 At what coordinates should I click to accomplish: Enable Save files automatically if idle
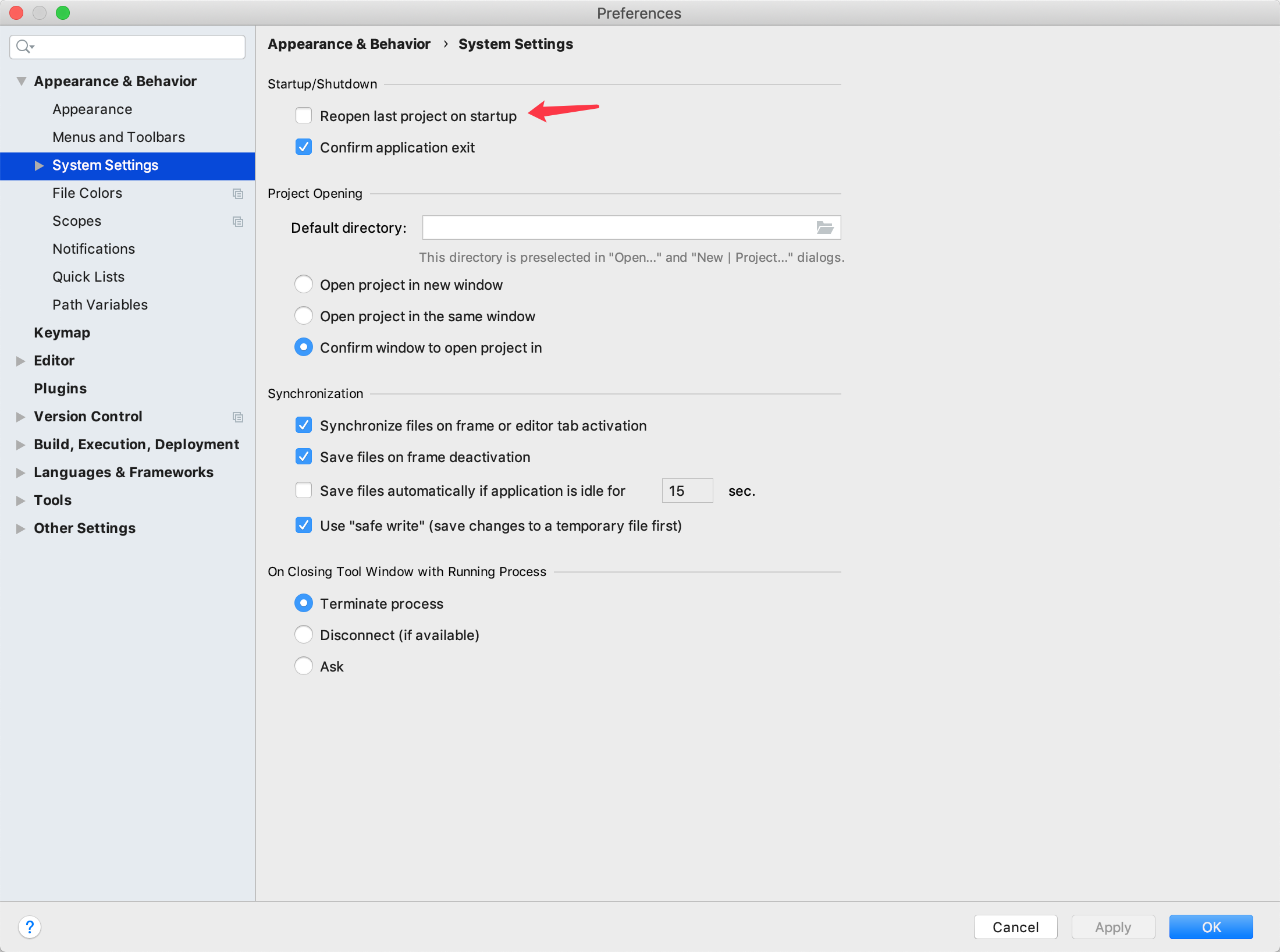304,491
